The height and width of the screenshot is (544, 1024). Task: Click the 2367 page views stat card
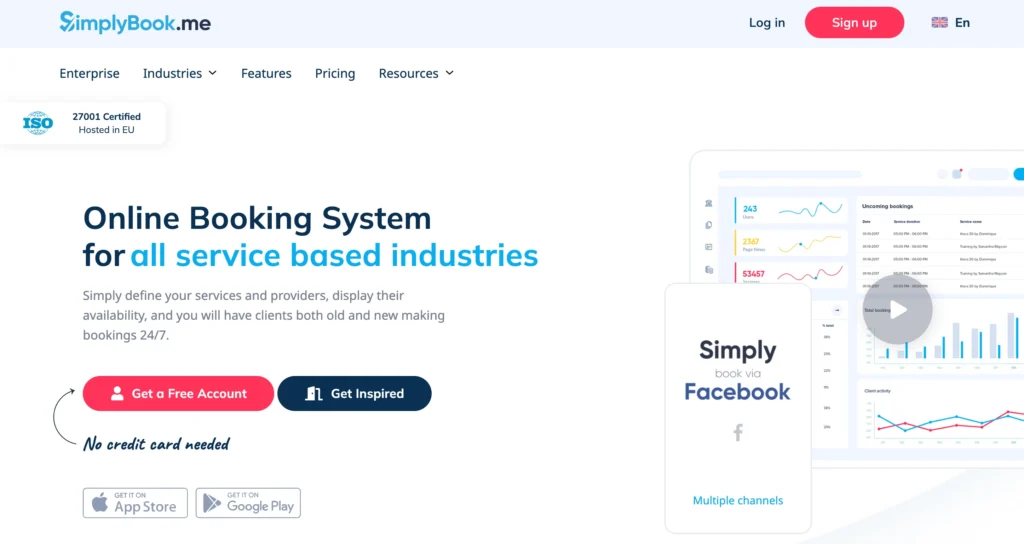[x=791, y=243]
